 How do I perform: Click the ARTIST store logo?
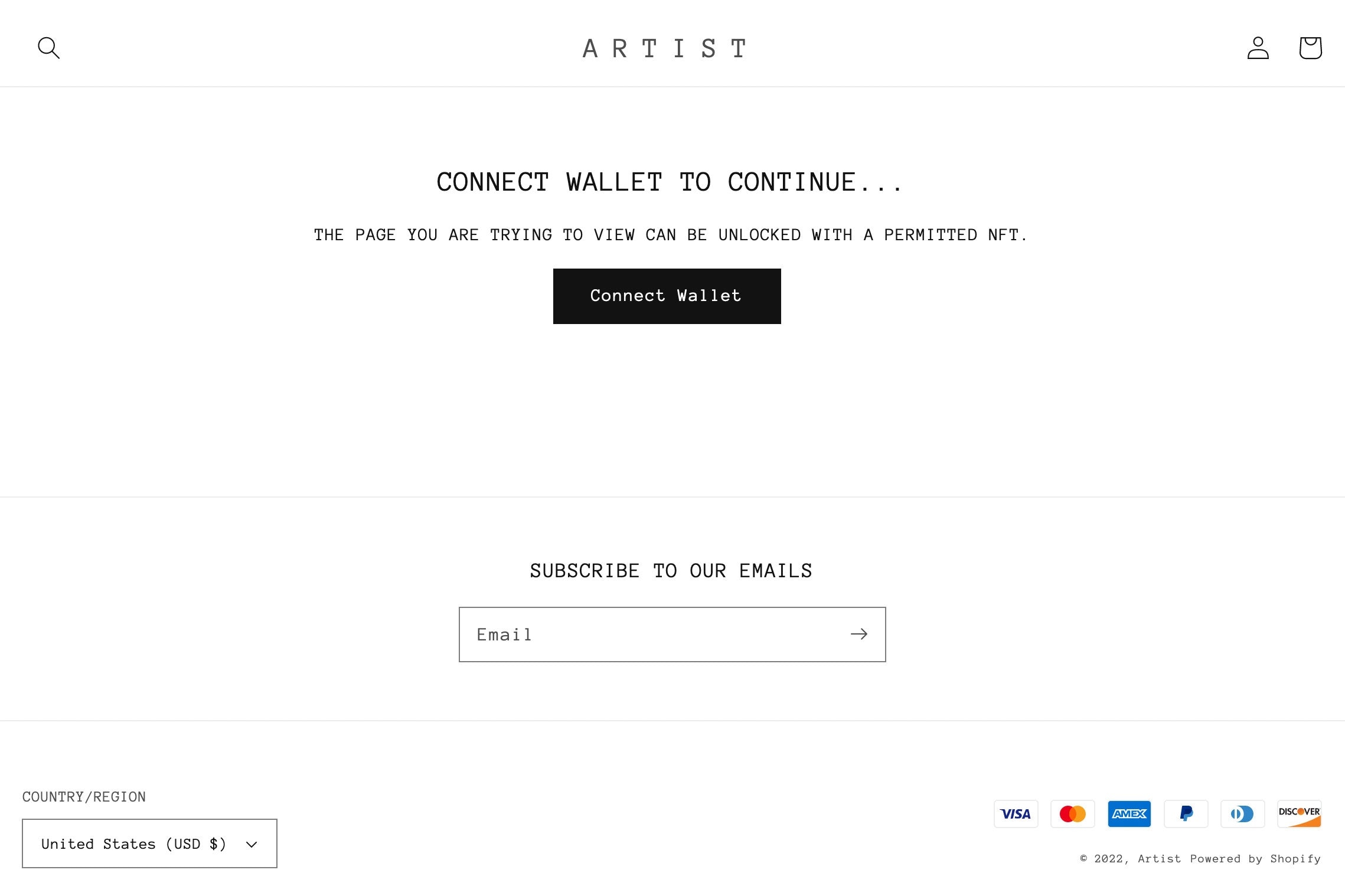pos(665,48)
